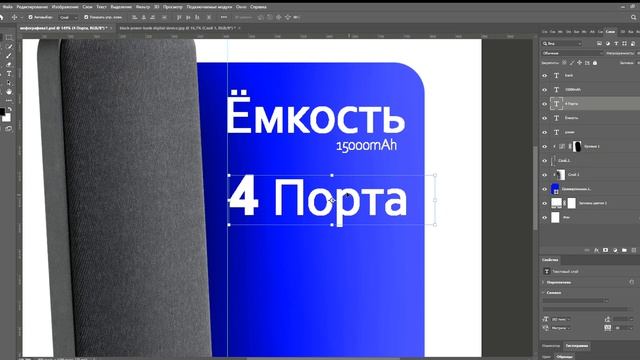The width and height of the screenshot is (640, 360).
Task: Click the Фон layer thumbnail
Action: tap(555, 217)
